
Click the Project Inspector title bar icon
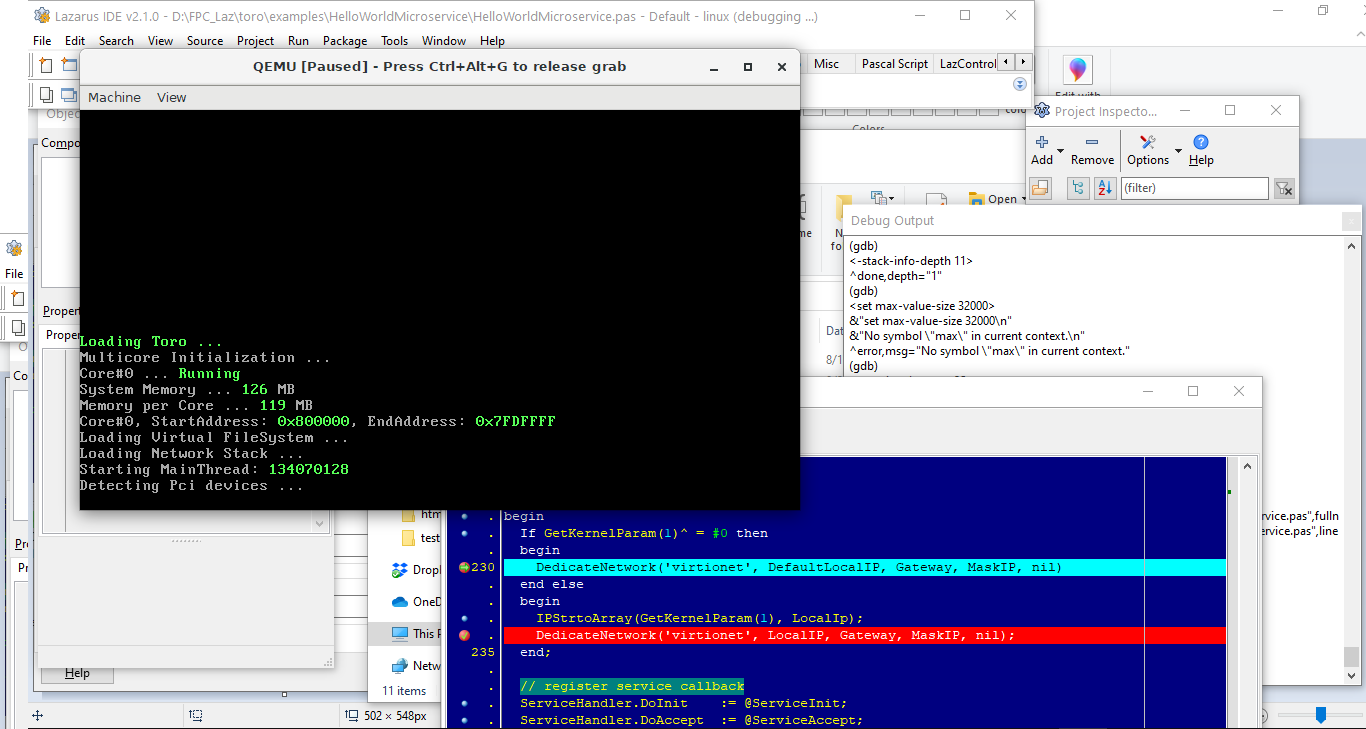(x=1042, y=111)
